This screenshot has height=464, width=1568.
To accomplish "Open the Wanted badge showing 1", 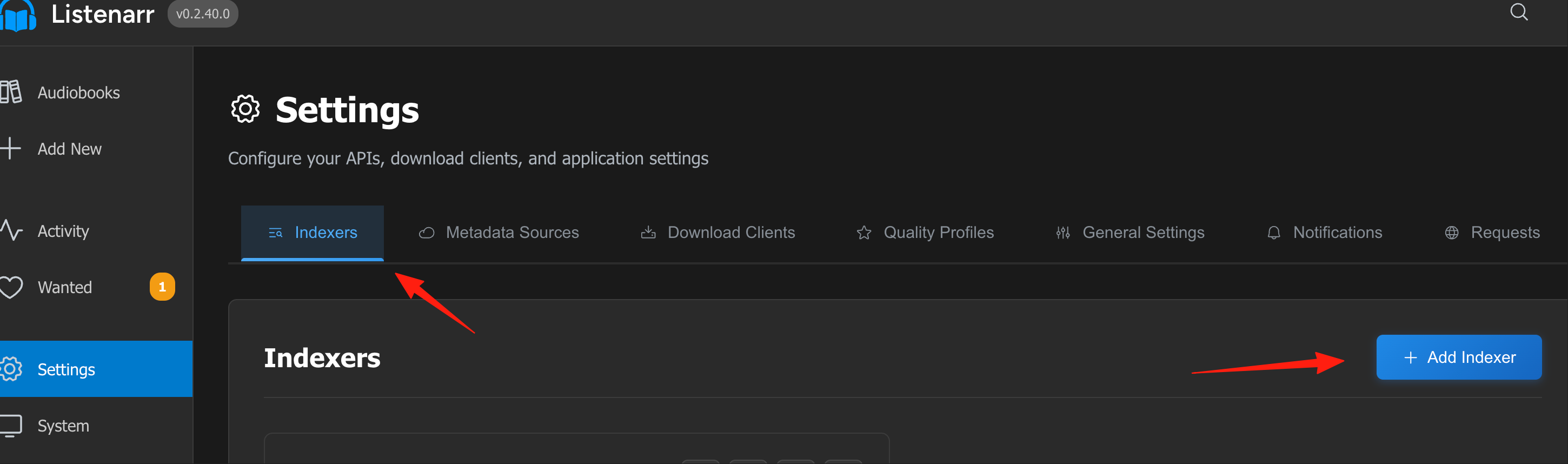I will coord(162,287).
